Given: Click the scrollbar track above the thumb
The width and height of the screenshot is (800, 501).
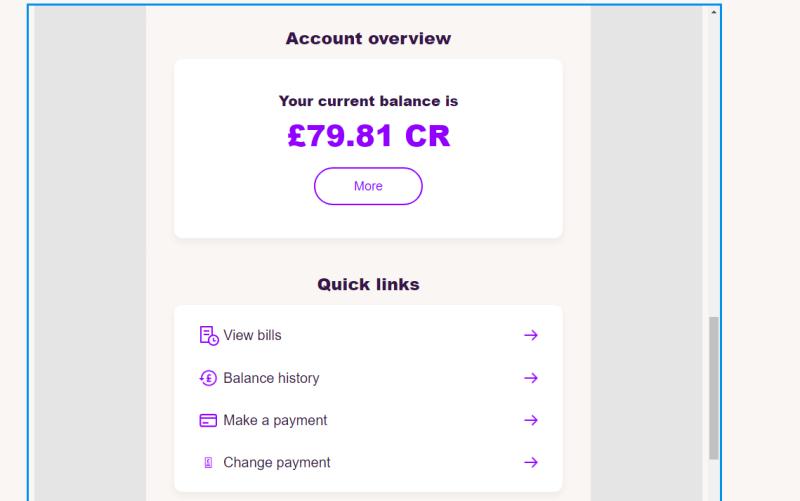Looking at the screenshot, I should click(714, 166).
